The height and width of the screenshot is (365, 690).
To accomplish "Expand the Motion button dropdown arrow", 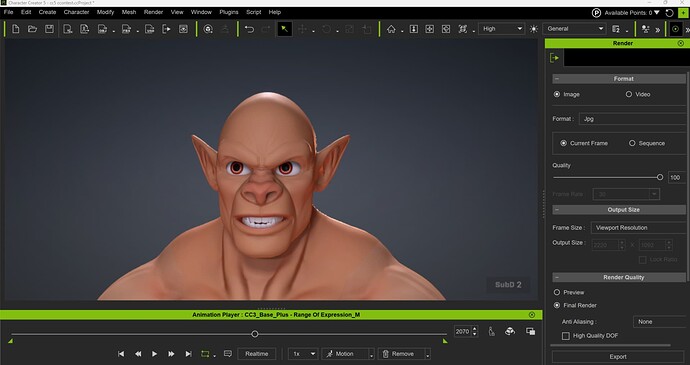I will [371, 354].
